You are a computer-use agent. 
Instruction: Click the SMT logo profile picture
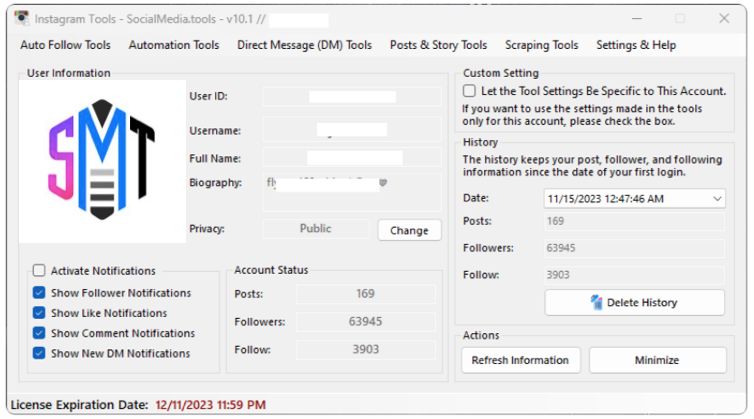tap(102, 161)
